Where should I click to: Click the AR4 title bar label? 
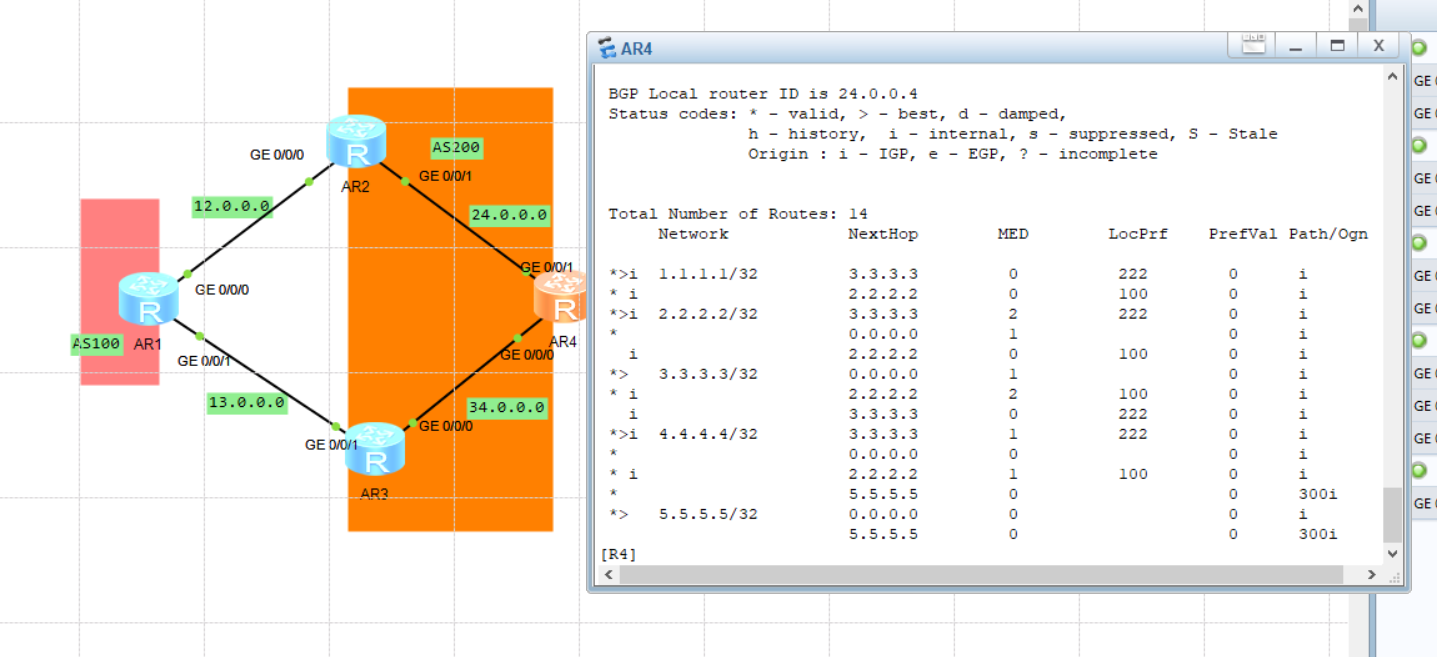click(638, 46)
